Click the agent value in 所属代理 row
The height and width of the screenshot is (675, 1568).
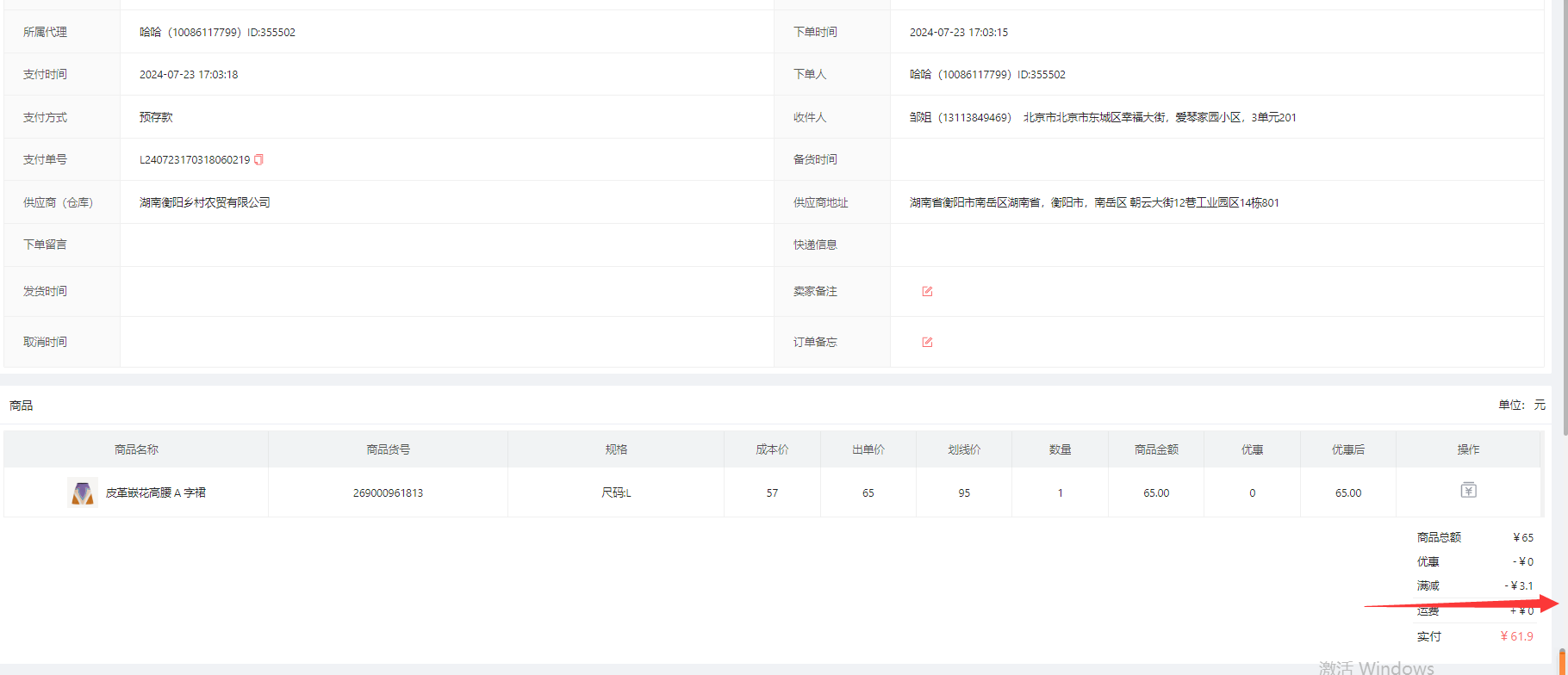pyautogui.click(x=217, y=32)
